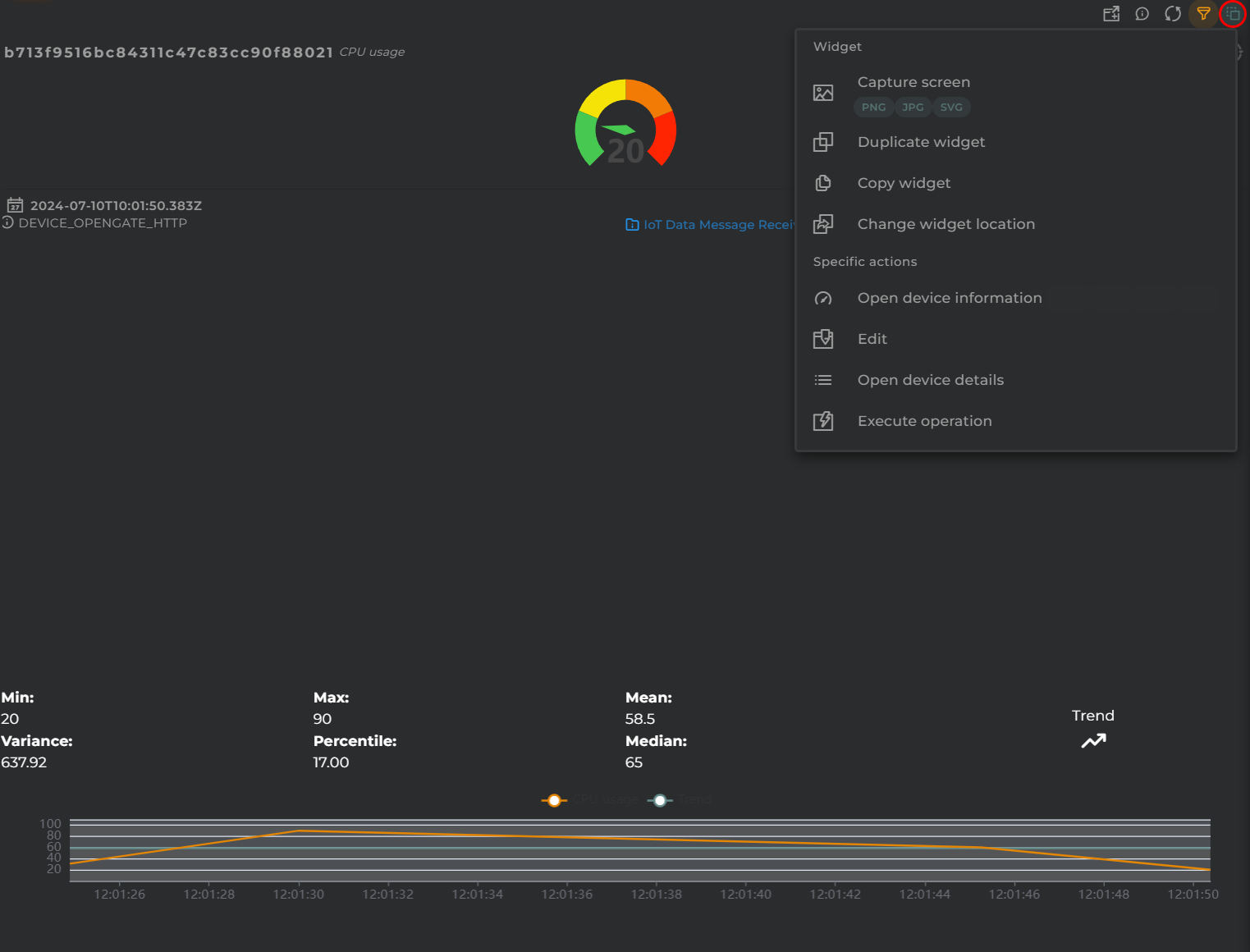Click the Max value 90
This screenshot has width=1250, height=952.
pyautogui.click(x=323, y=719)
